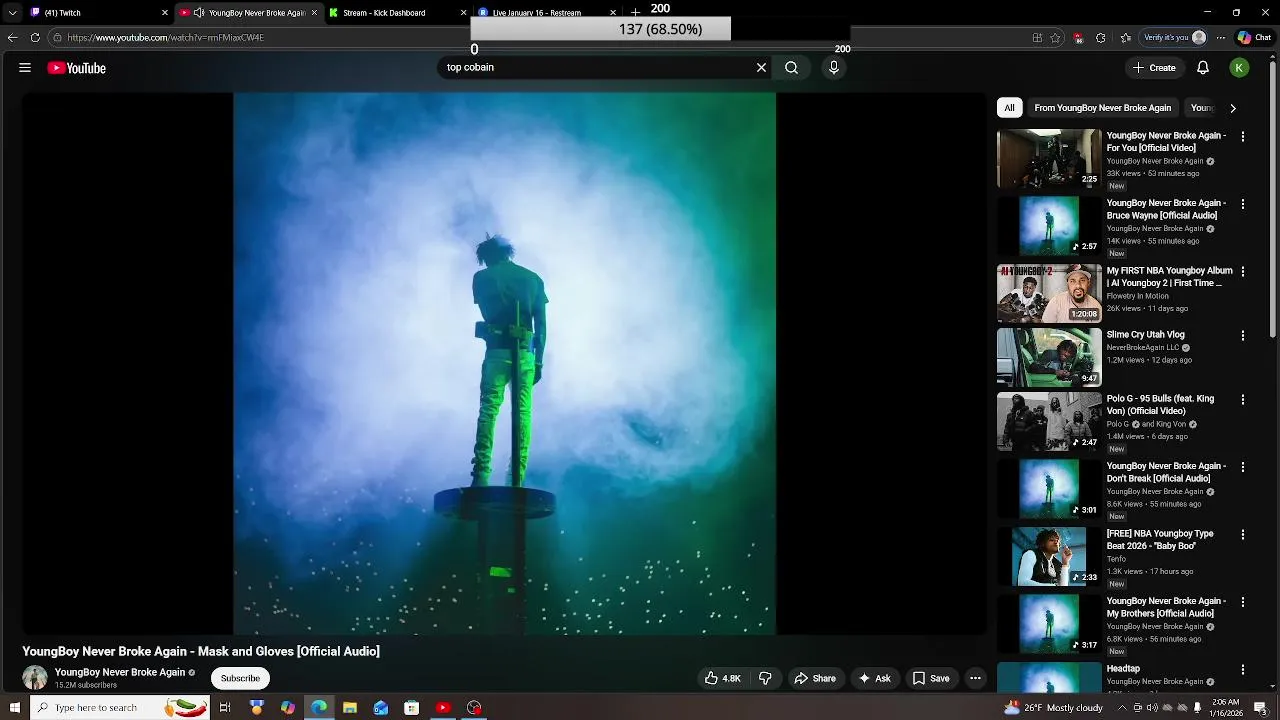Open Polo G 95 Bulls video title
The height and width of the screenshot is (720, 1280).
click(x=1160, y=405)
